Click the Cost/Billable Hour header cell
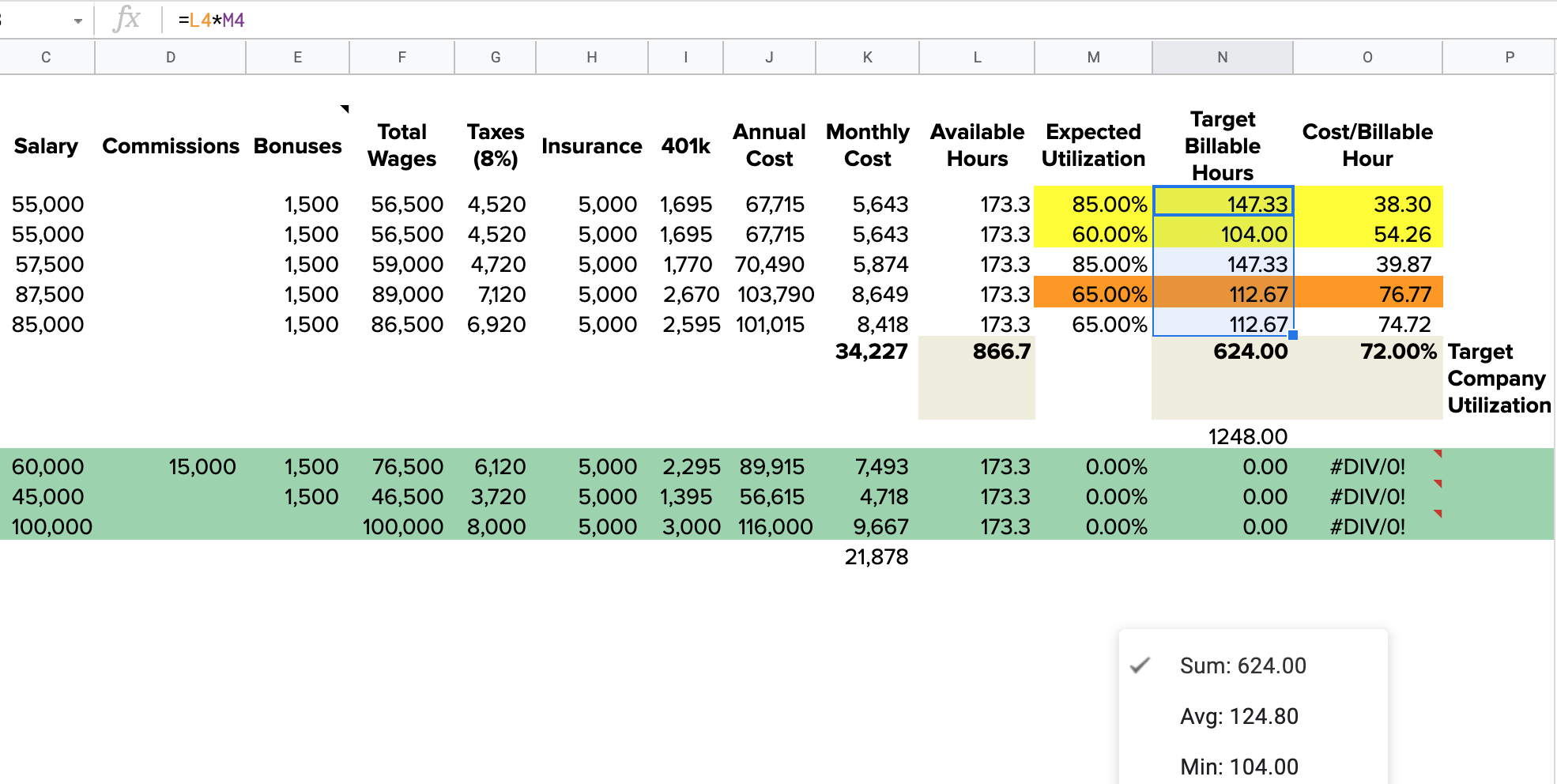The width and height of the screenshot is (1557, 784). pyautogui.click(x=1368, y=145)
